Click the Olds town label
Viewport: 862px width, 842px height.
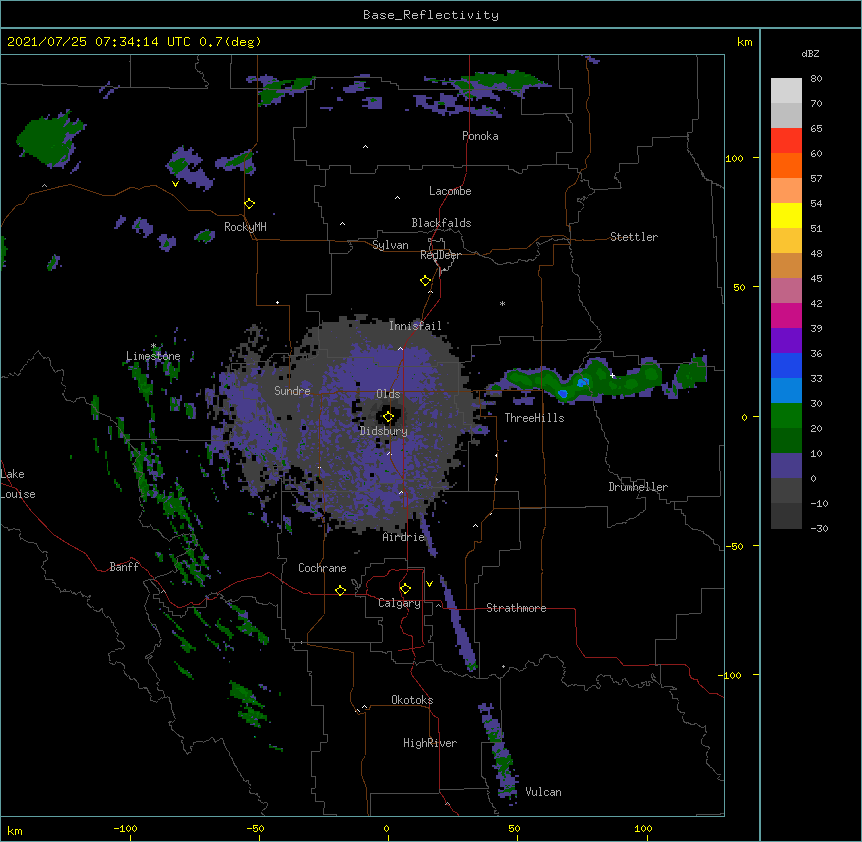click(x=388, y=394)
